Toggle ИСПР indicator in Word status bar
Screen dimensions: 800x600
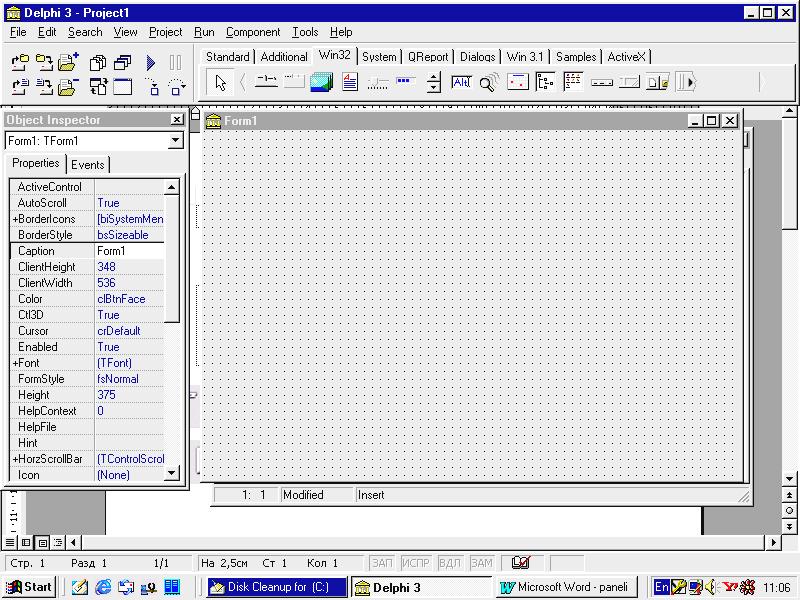[x=416, y=563]
